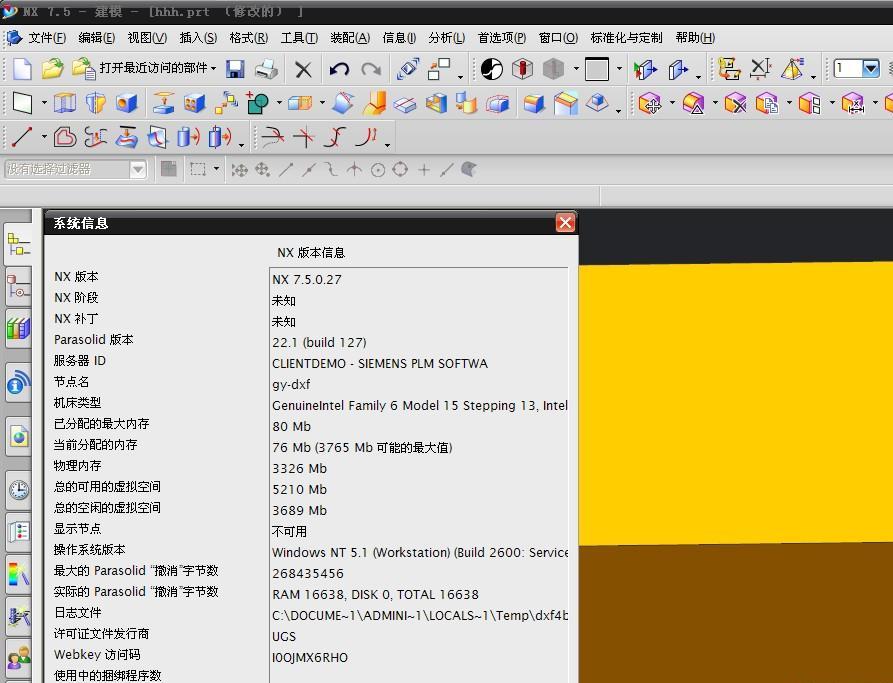Open the 装配(A) menu
Screen dimensions: 893x683
coord(350,38)
